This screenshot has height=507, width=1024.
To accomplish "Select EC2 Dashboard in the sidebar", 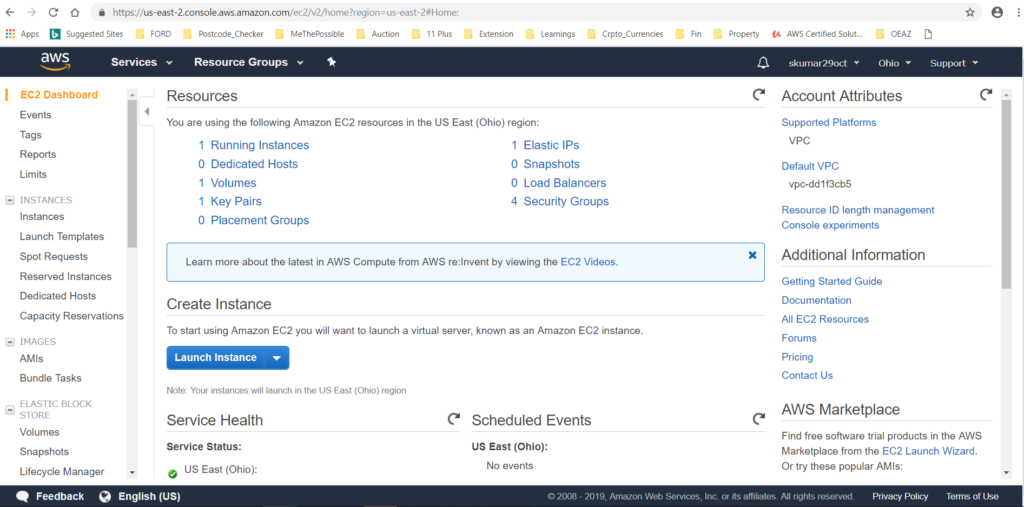I will (x=59, y=95).
